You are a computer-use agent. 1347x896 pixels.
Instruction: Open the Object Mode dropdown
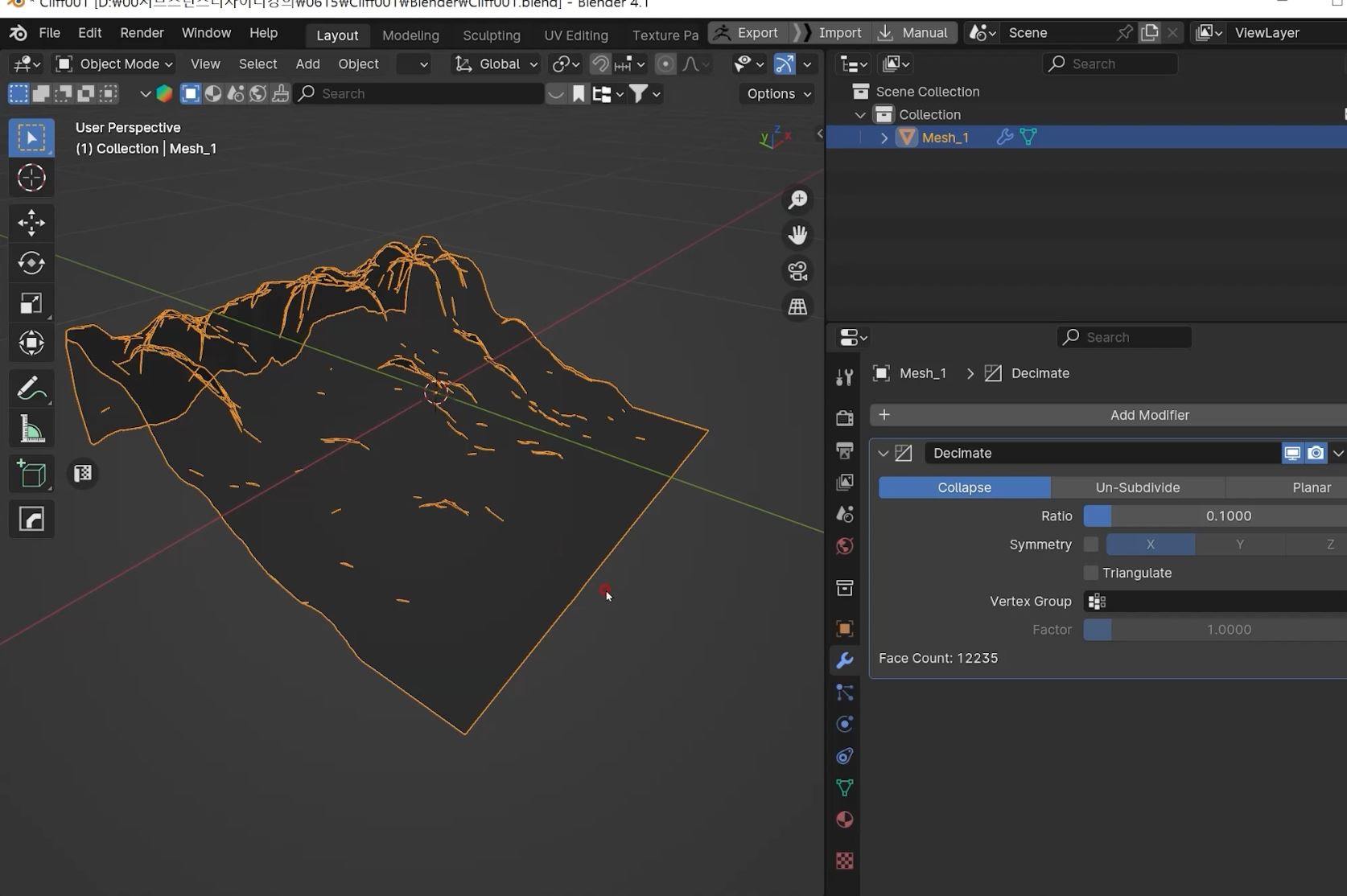(114, 64)
